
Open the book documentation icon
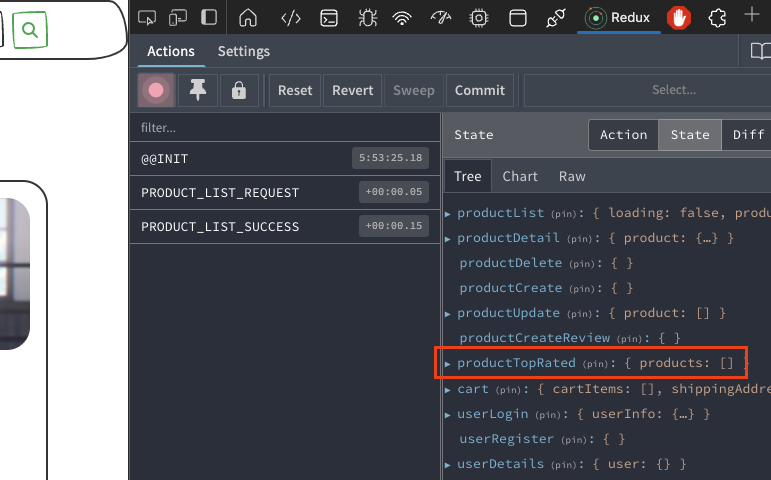(760, 51)
